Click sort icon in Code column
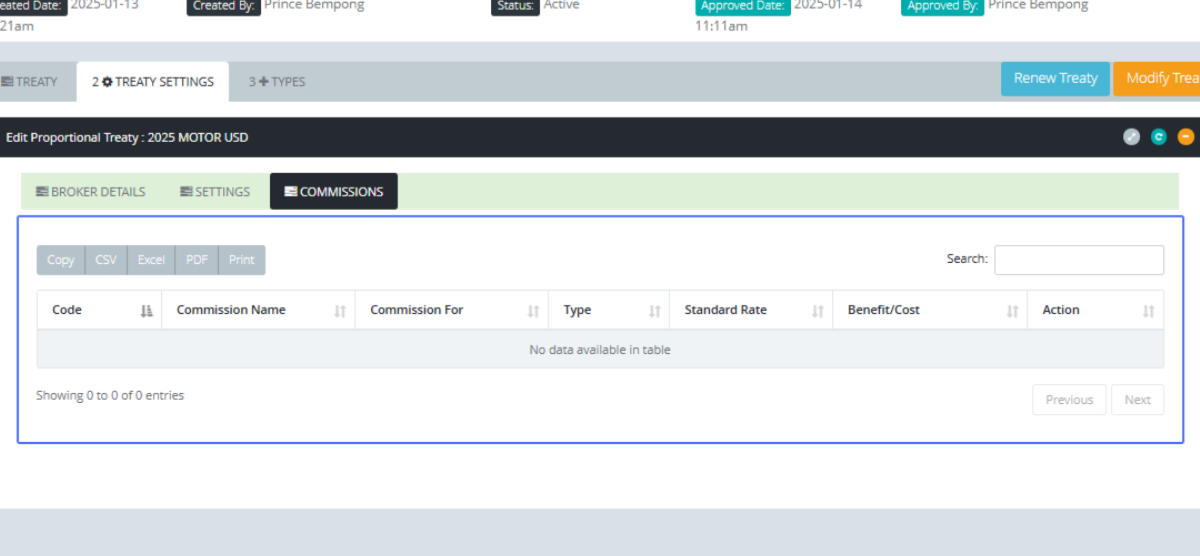 147,311
